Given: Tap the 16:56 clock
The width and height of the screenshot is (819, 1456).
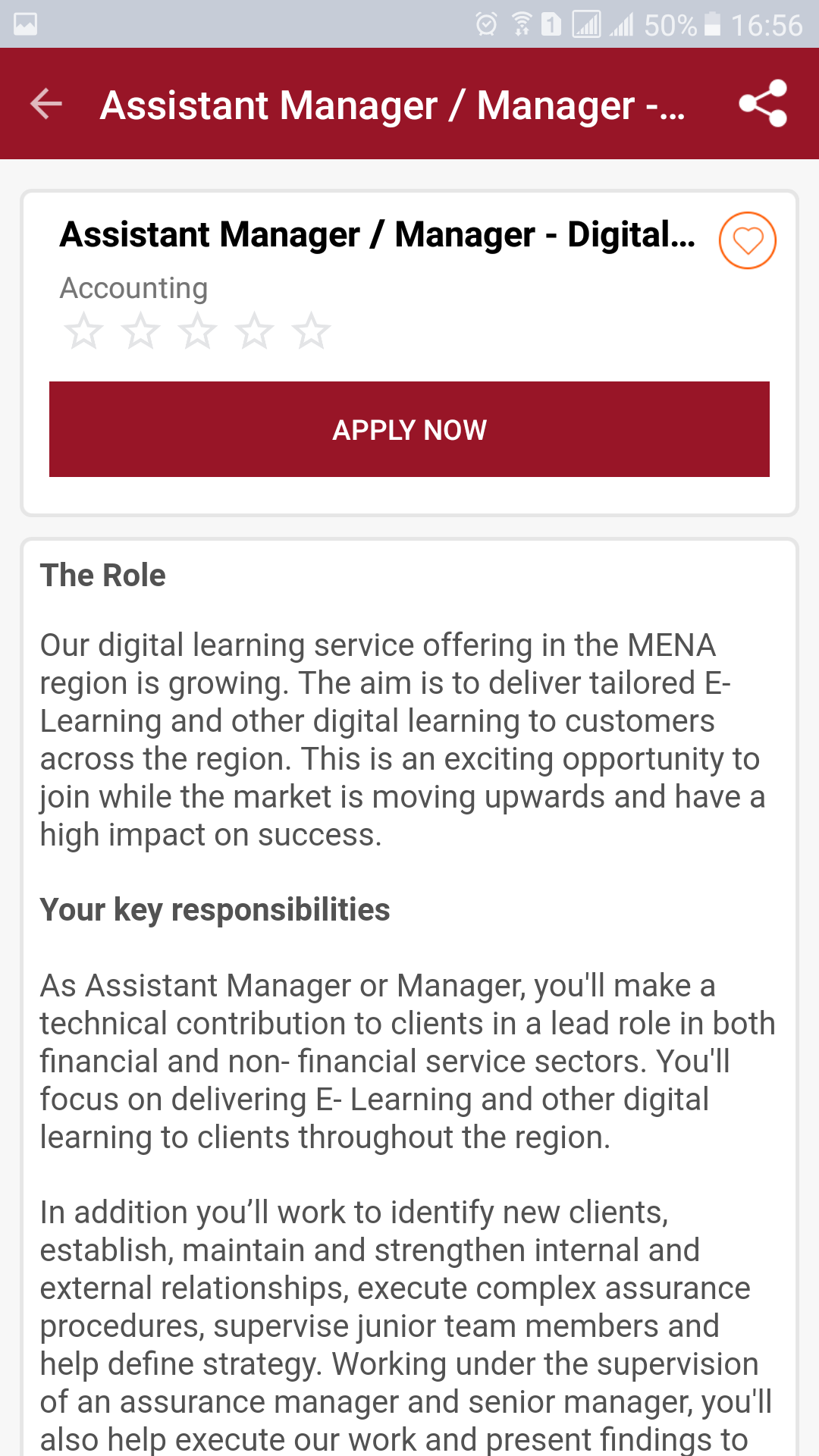Looking at the screenshot, I should click(x=766, y=25).
